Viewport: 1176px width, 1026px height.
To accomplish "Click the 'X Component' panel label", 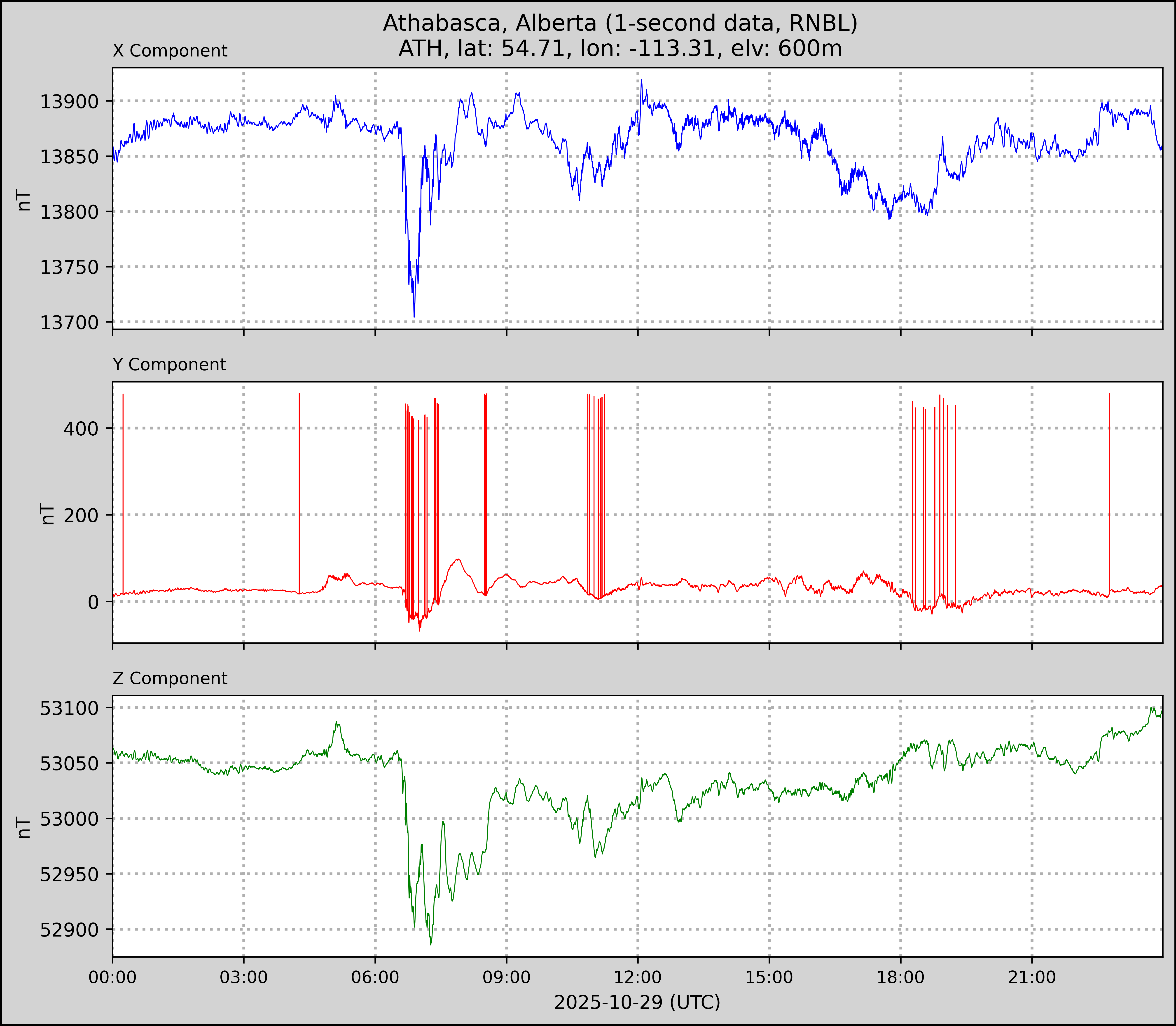I will 170,51.
